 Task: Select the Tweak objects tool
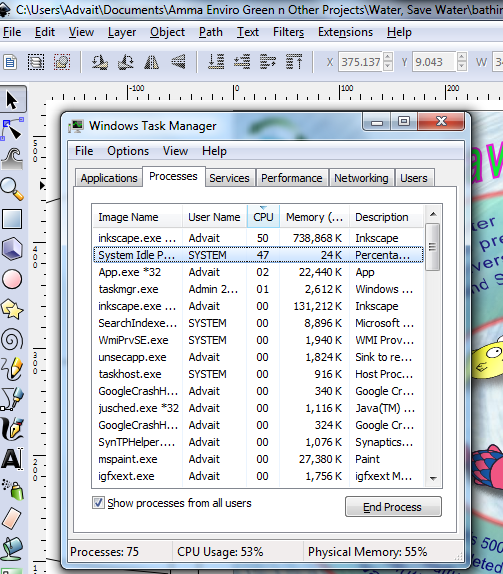click(12, 159)
